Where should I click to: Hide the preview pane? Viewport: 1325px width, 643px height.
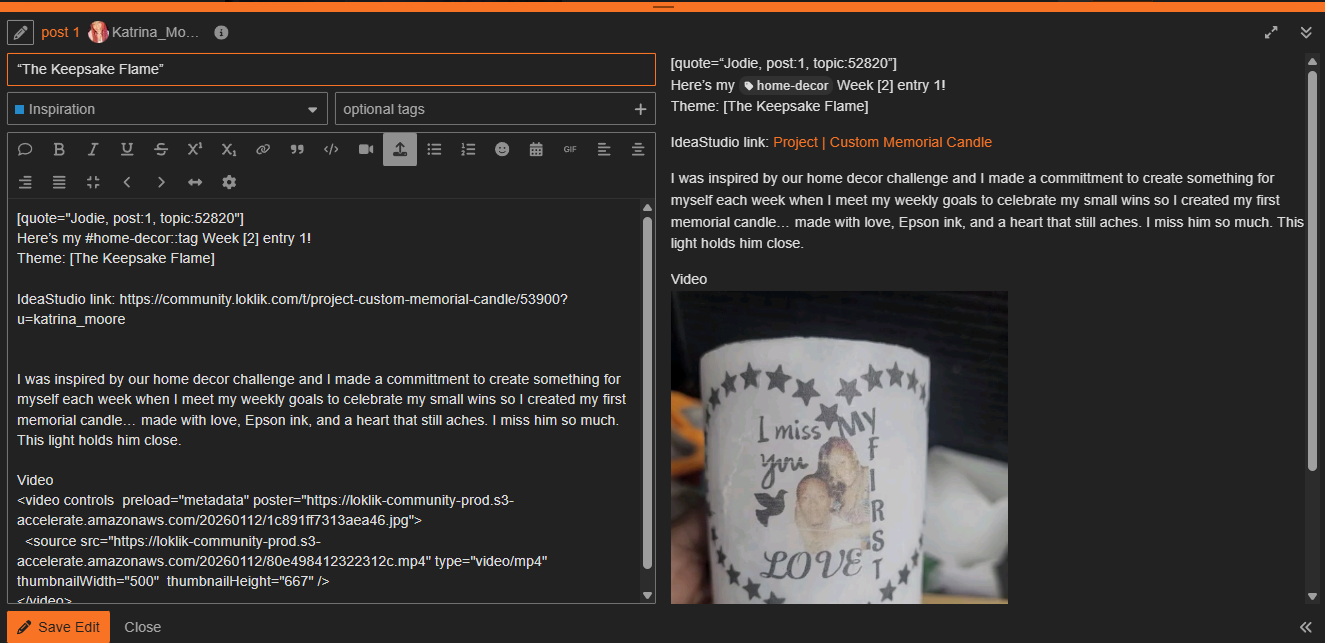click(1305, 627)
